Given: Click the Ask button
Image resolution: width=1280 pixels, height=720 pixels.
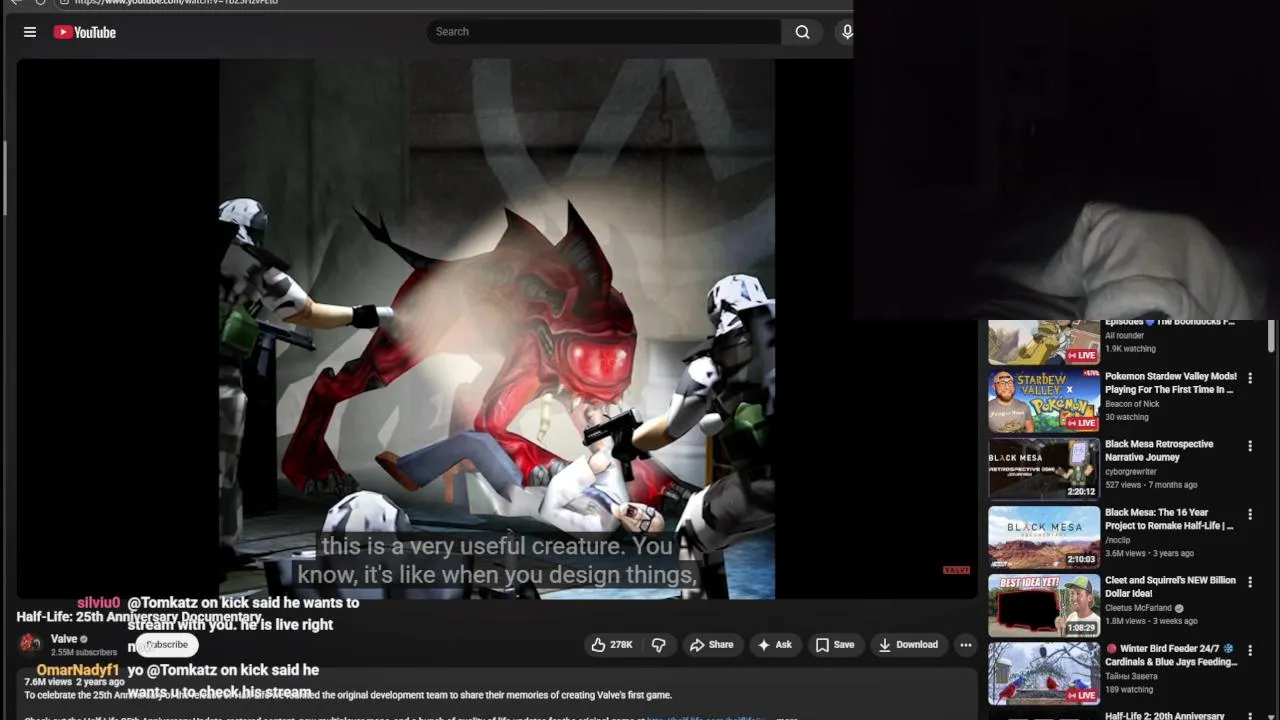Looking at the screenshot, I should (x=775, y=645).
